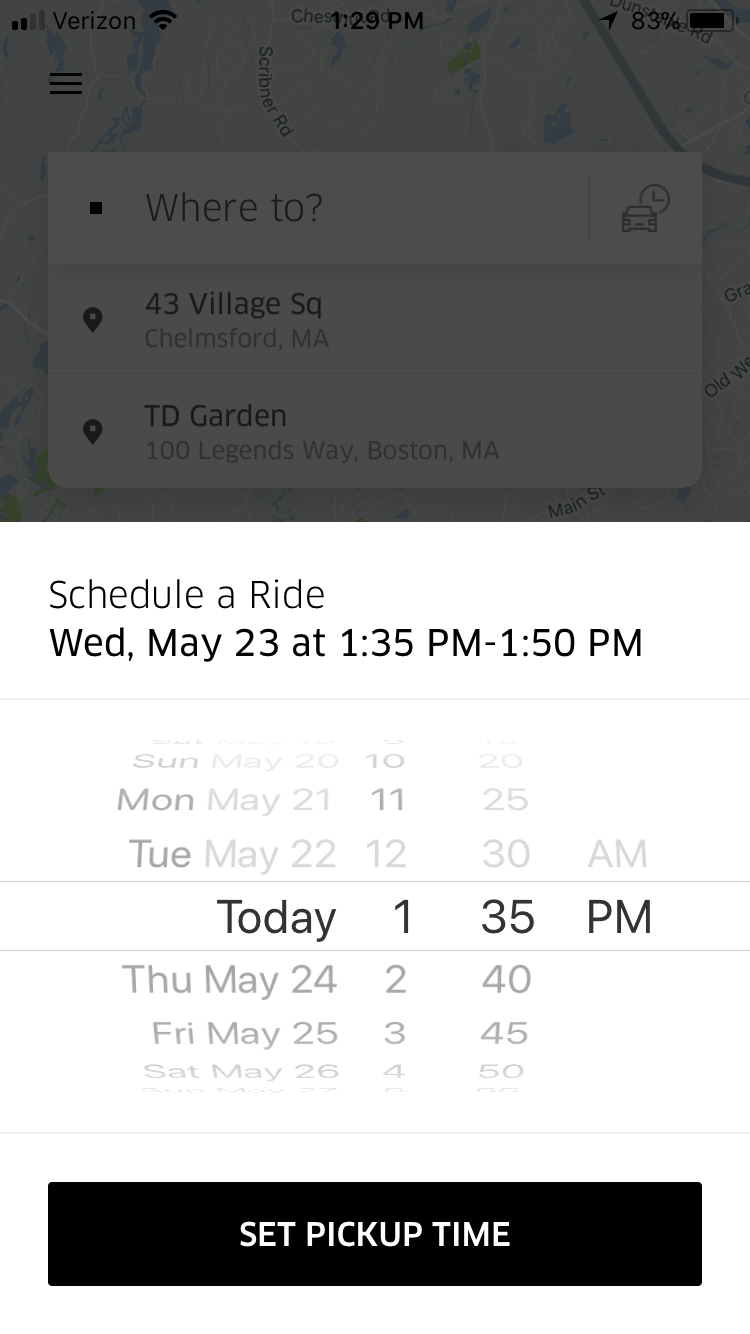The image size is (750, 1334).
Task: Tap the black square destination marker
Action: click(x=96, y=208)
